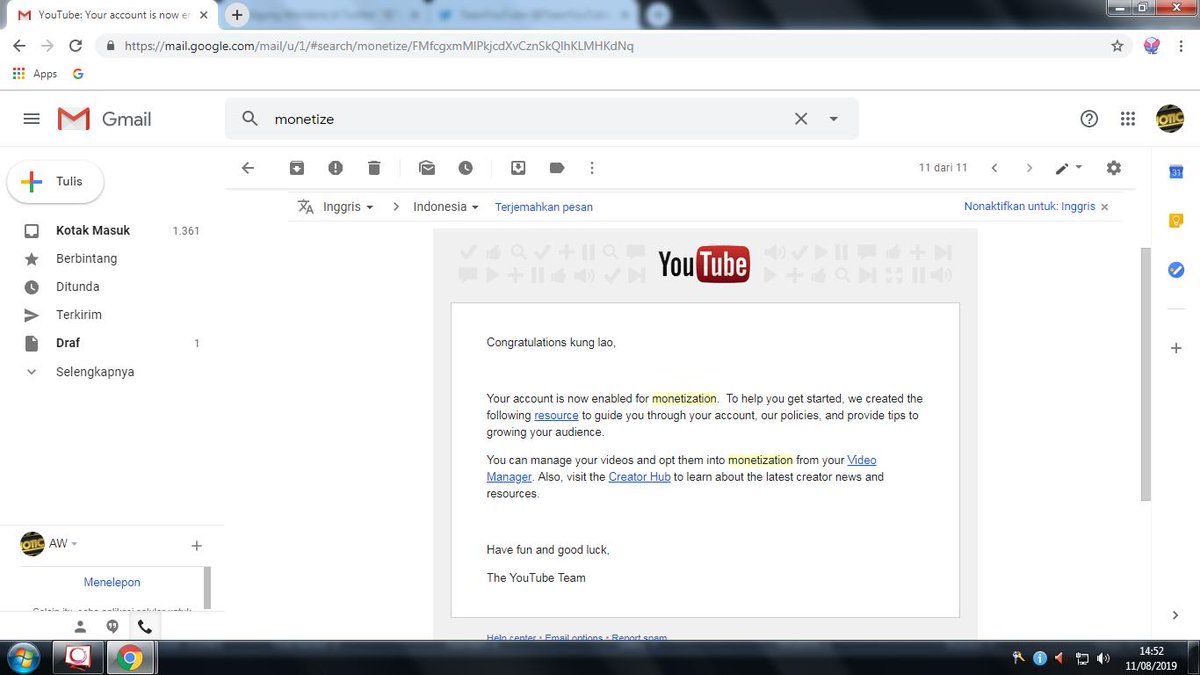Open Google Keep side panel
Viewport: 1200px width, 675px height.
coord(1176,221)
